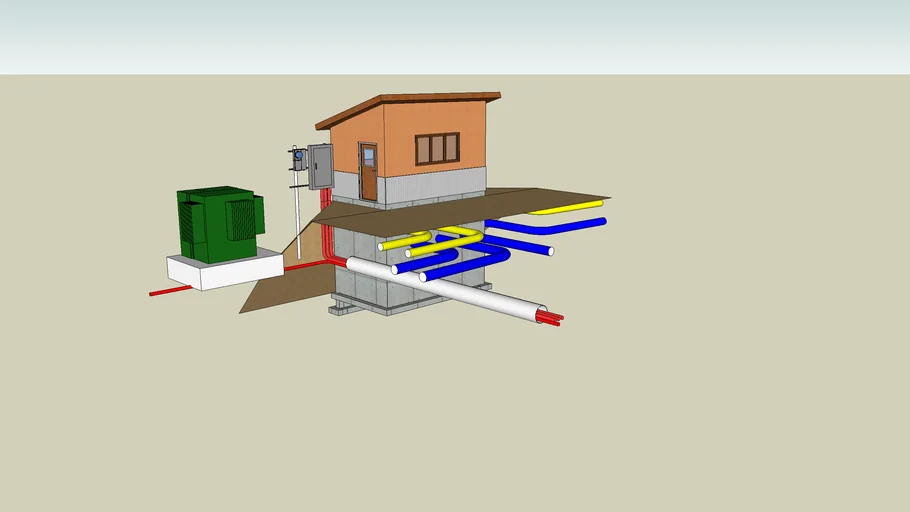Click the blue utility meter on post
The width and height of the screenshot is (910, 512).
click(298, 156)
